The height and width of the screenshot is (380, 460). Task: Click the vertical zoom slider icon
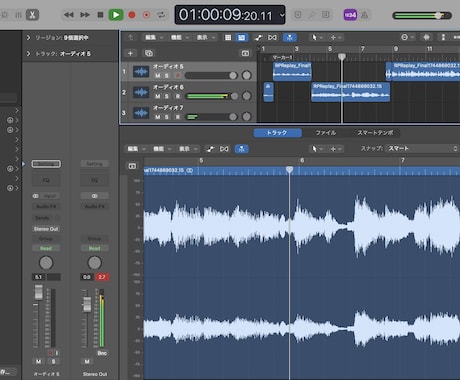[x=443, y=37]
